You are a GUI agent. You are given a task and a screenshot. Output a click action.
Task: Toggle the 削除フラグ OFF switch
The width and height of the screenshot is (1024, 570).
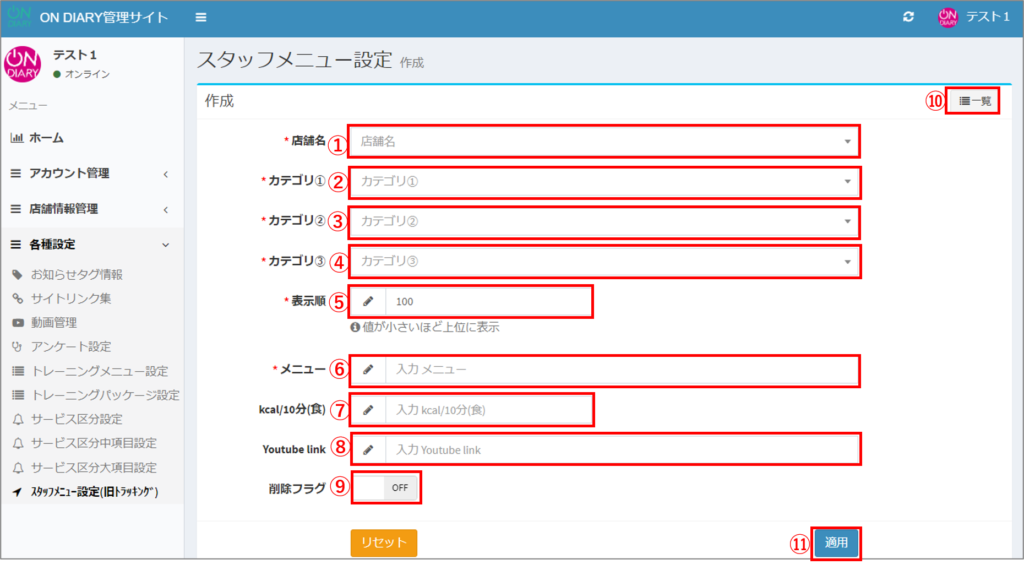[387, 488]
